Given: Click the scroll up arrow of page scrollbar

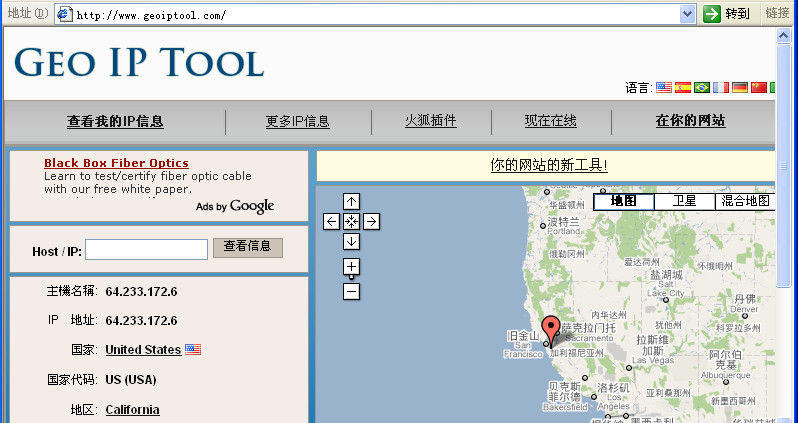Looking at the screenshot, I should [x=783, y=35].
